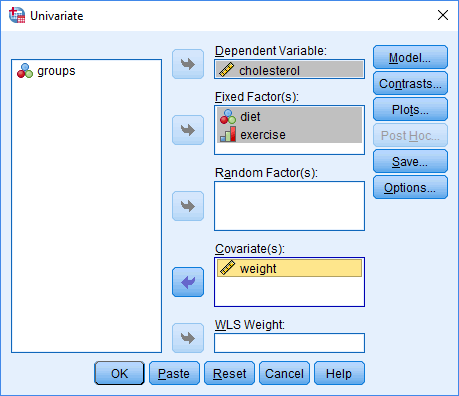Open the Options... dialog
This screenshot has width=459, height=396.
coord(410,187)
